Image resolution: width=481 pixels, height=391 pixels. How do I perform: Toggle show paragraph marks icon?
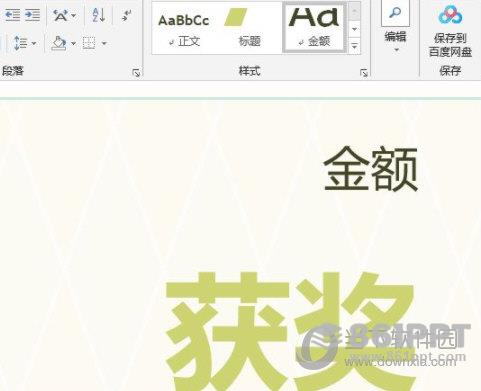(x=126, y=15)
